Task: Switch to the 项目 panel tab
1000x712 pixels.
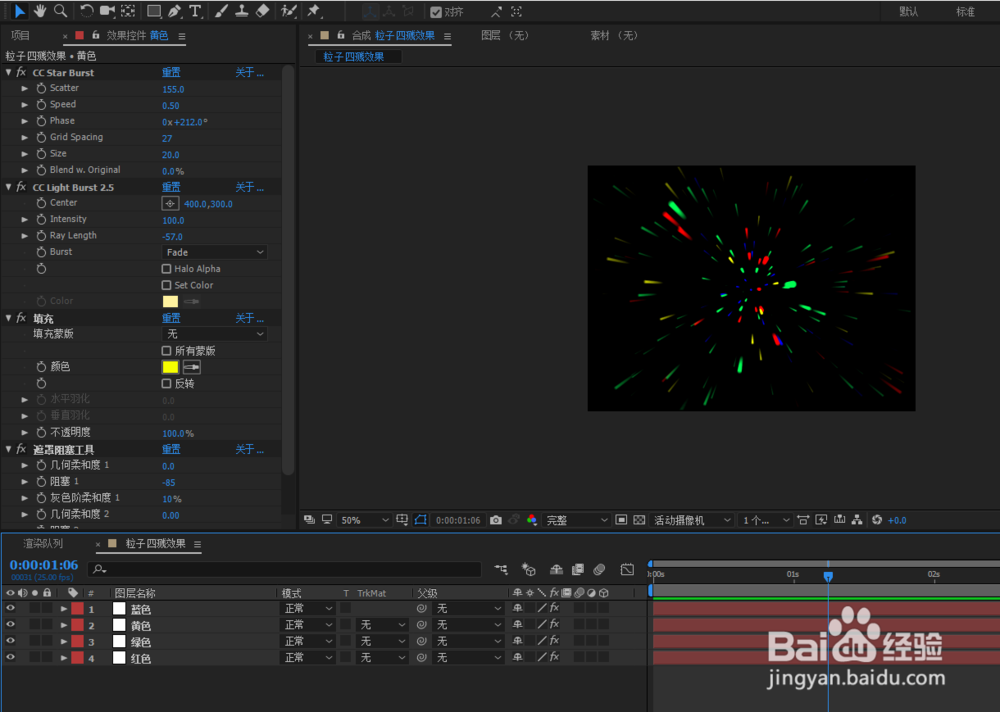Action: 20,35
